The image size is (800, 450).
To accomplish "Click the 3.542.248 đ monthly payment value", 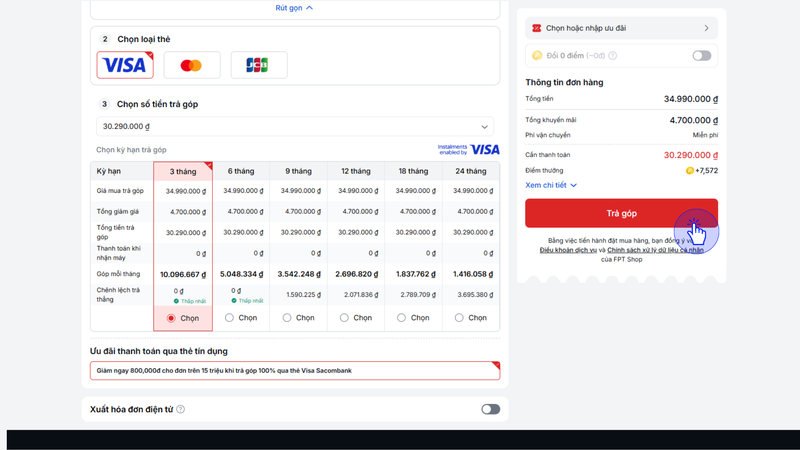I will [299, 274].
